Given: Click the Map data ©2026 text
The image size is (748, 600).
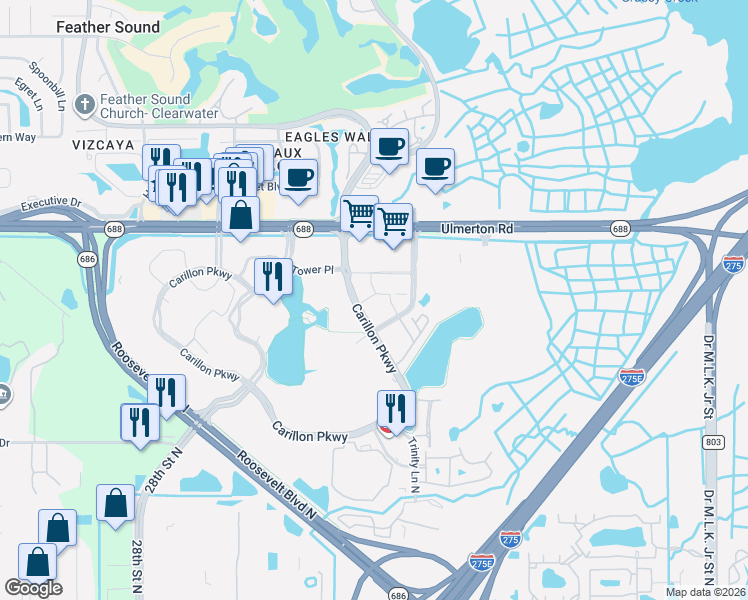Looking at the screenshot, I should click(705, 592).
